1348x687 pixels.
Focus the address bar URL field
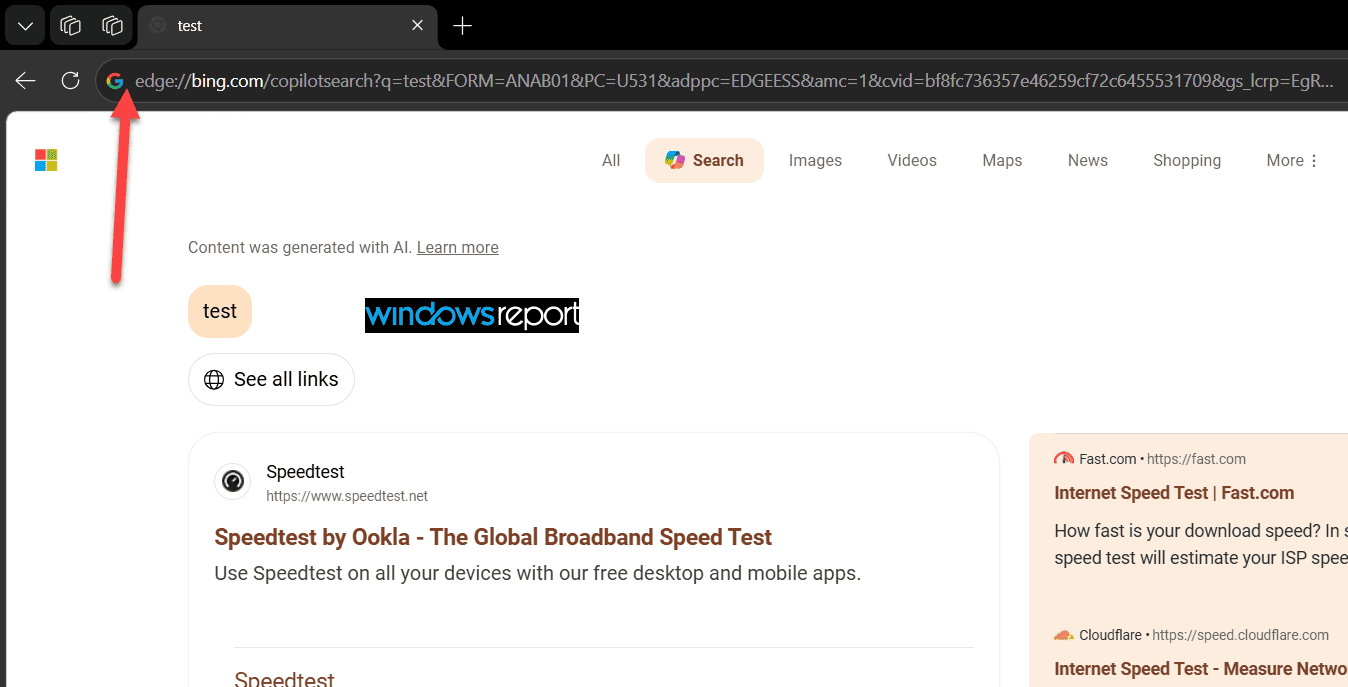(734, 81)
